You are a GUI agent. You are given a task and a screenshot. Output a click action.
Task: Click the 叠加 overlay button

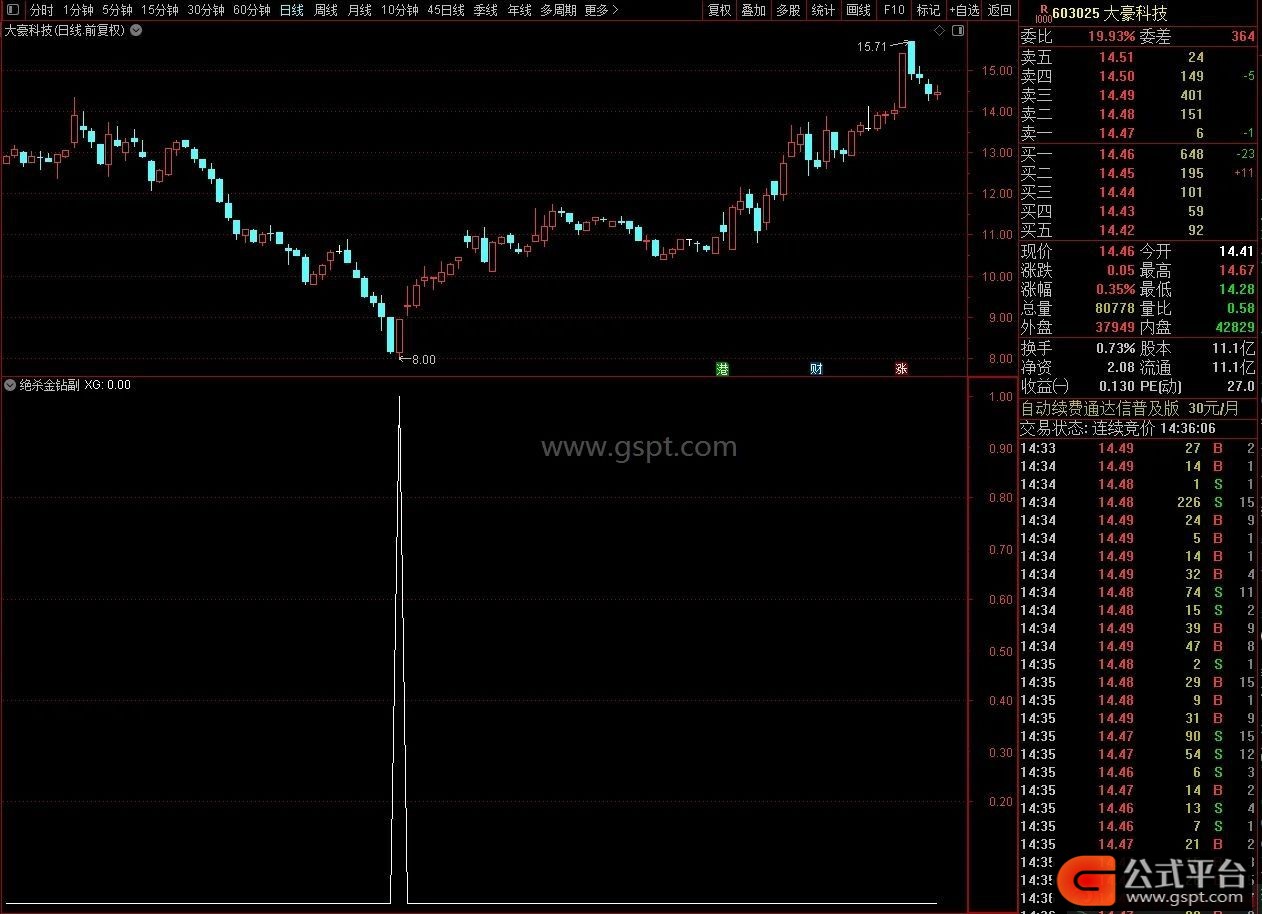pos(753,10)
